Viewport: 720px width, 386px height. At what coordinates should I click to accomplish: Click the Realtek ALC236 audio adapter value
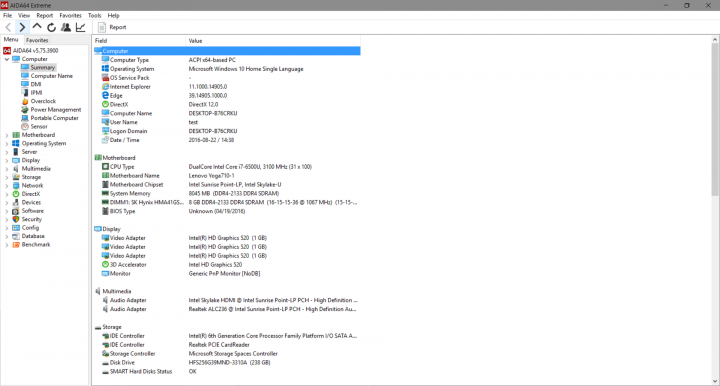[x=272, y=309]
